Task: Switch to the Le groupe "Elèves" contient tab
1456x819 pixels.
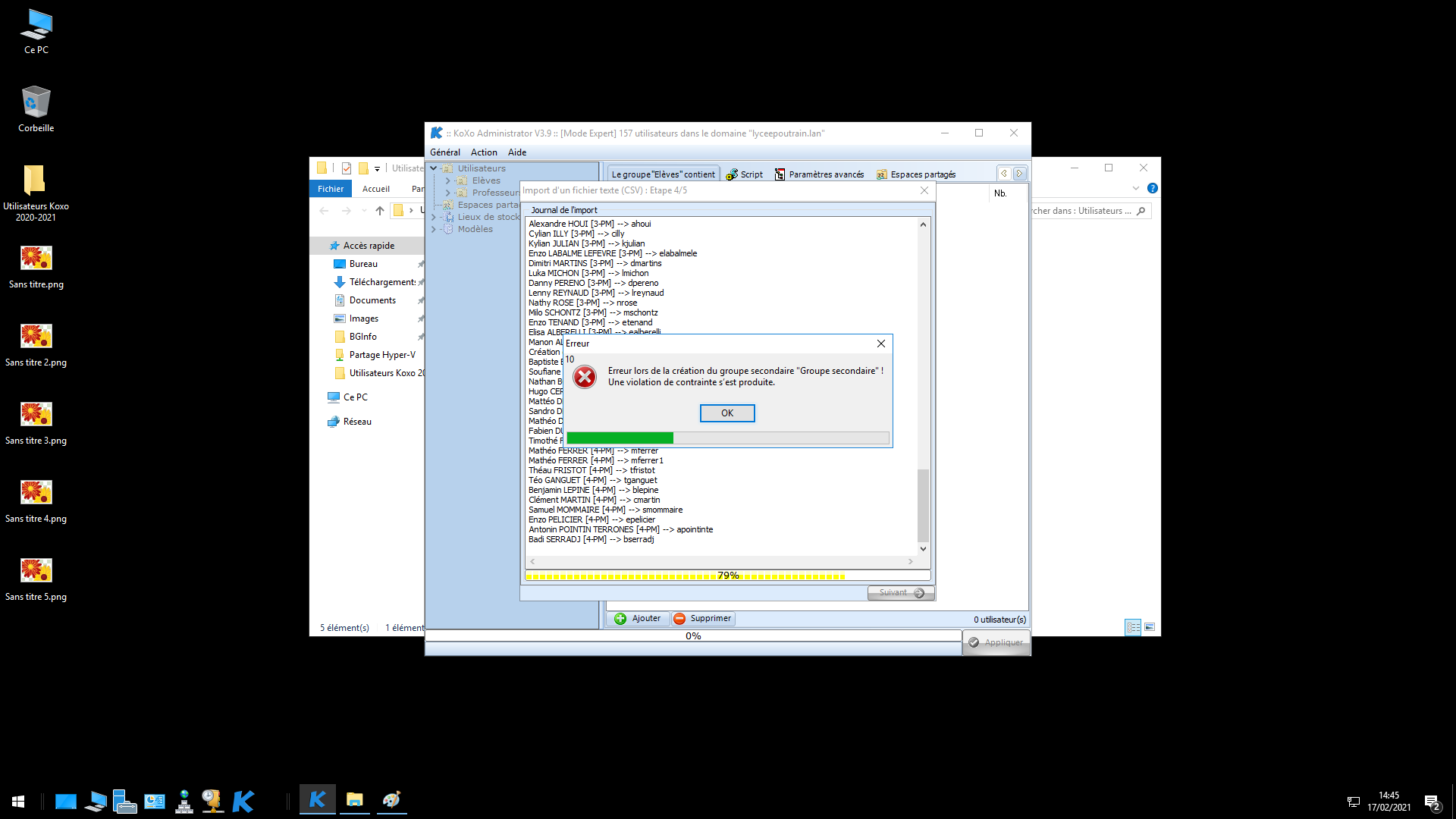Action: (x=663, y=174)
